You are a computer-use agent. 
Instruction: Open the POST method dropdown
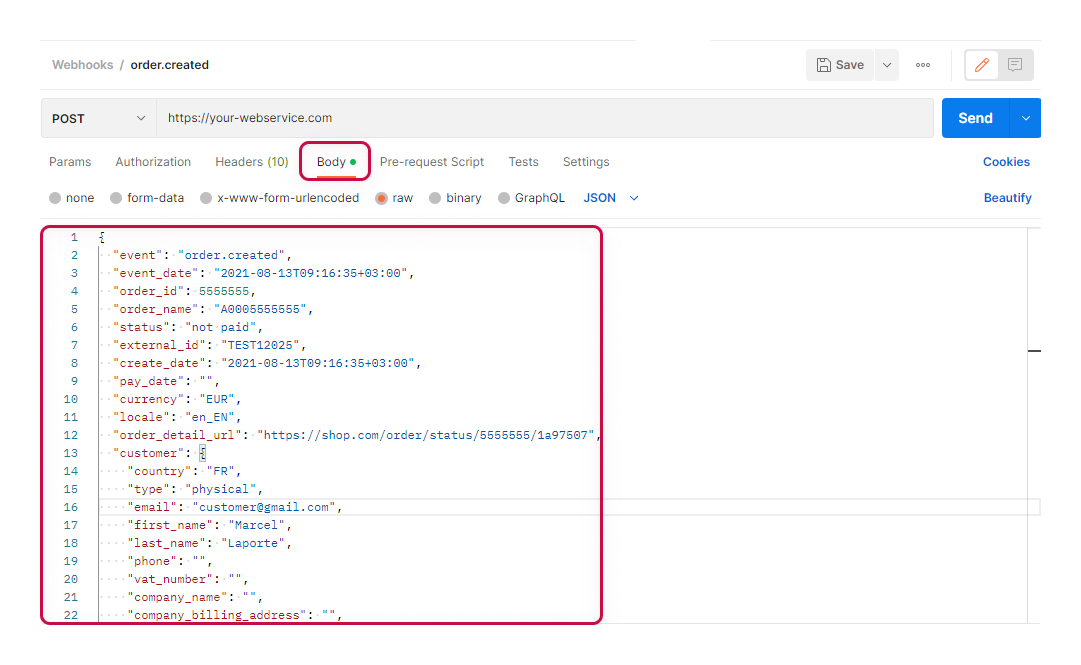(98, 118)
